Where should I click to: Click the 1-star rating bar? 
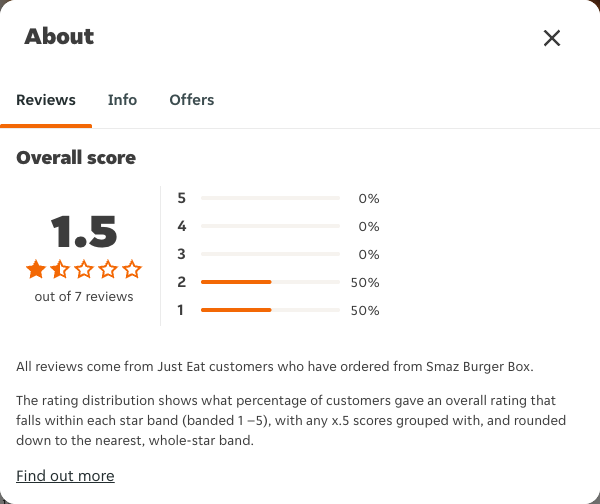coord(270,310)
